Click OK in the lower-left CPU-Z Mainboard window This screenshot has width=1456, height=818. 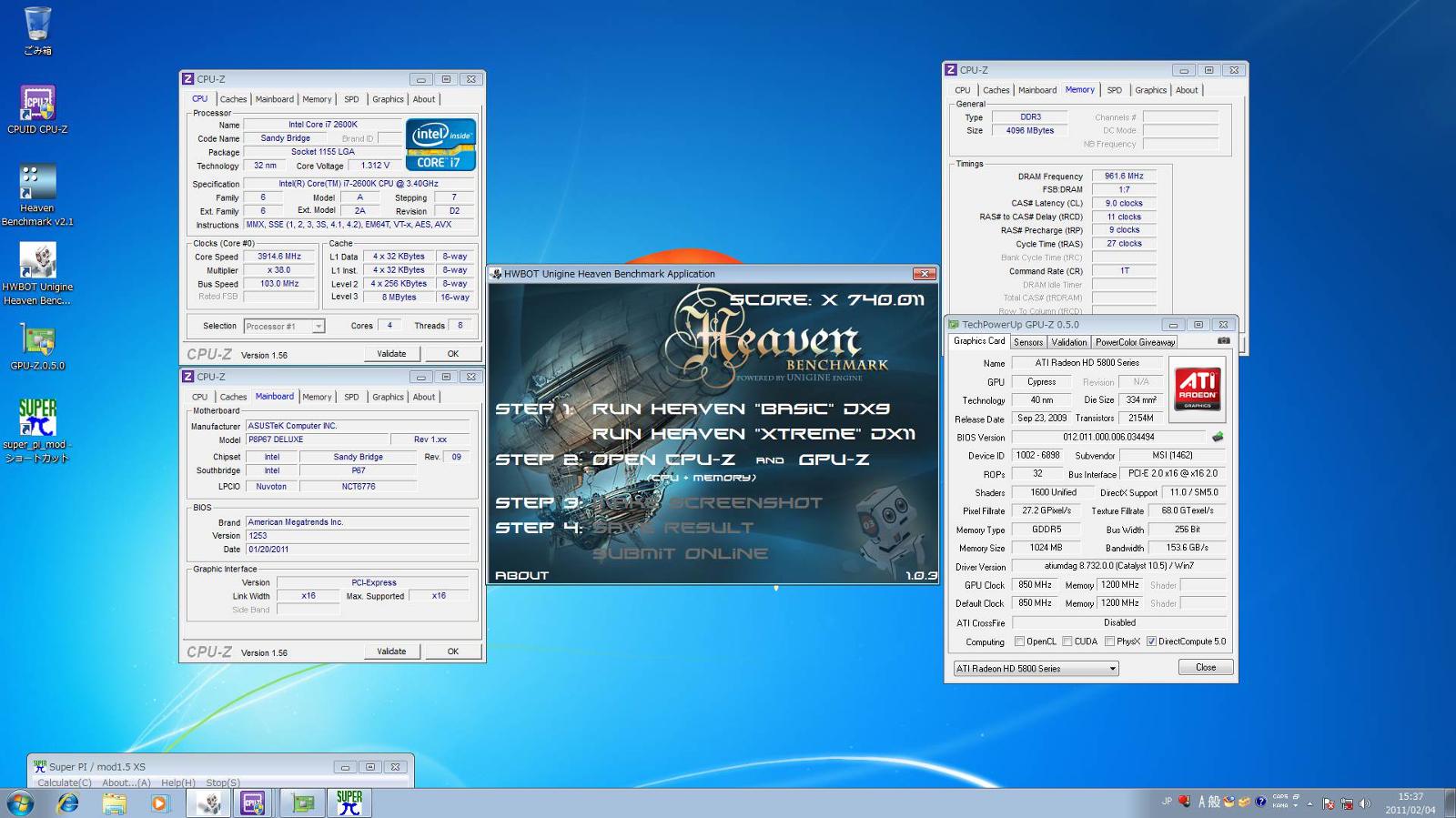tap(452, 651)
